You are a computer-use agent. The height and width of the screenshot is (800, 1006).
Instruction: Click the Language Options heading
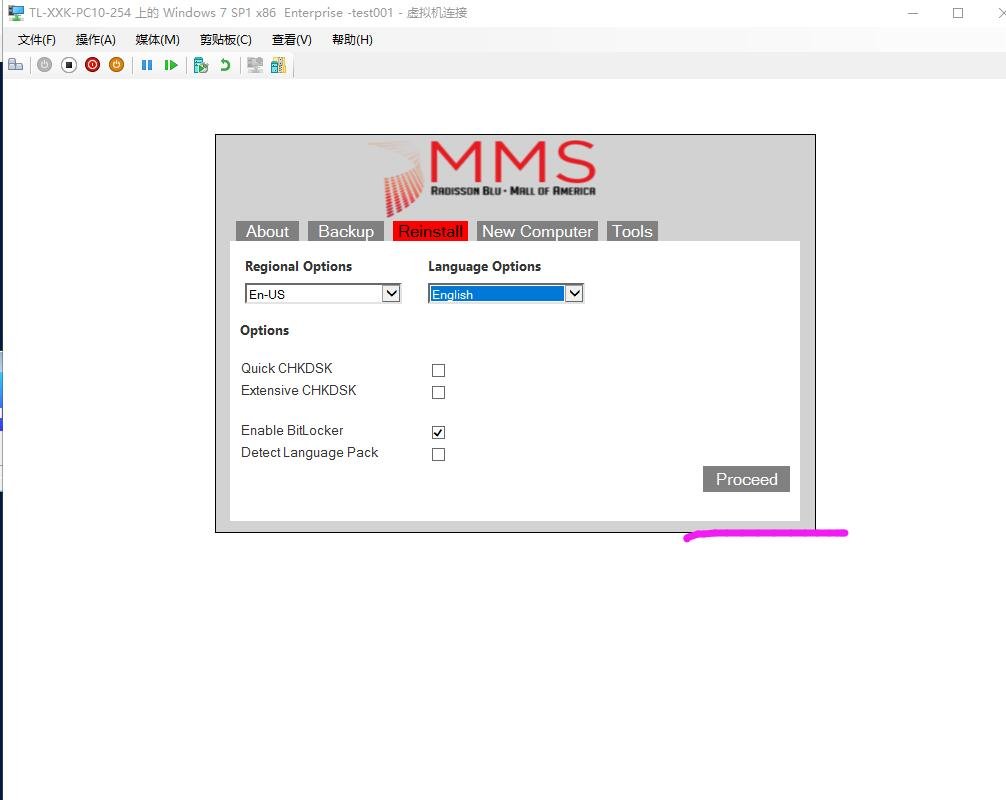click(484, 266)
